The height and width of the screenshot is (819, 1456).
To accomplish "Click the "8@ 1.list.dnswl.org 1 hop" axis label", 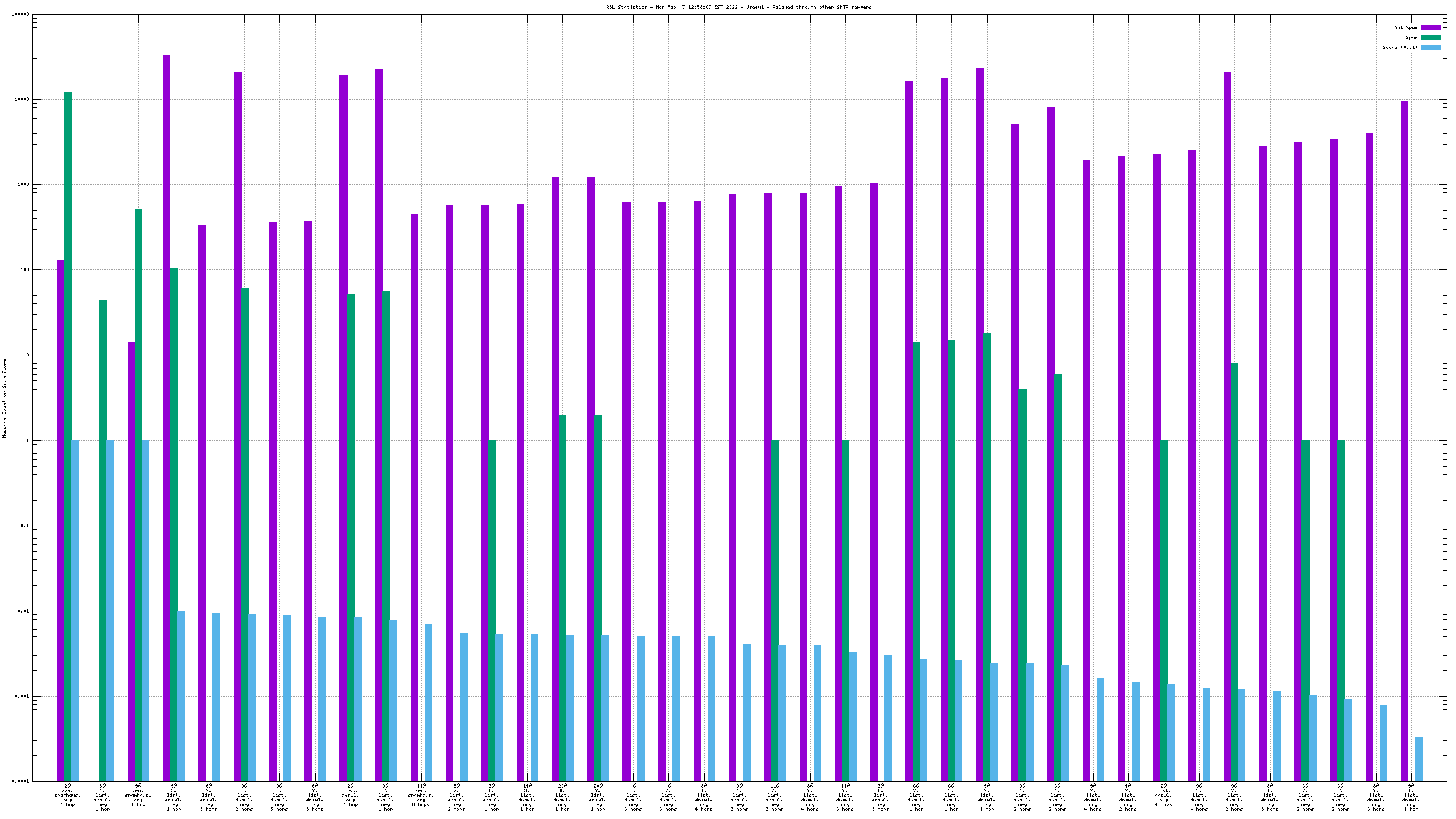I will pos(103,797).
